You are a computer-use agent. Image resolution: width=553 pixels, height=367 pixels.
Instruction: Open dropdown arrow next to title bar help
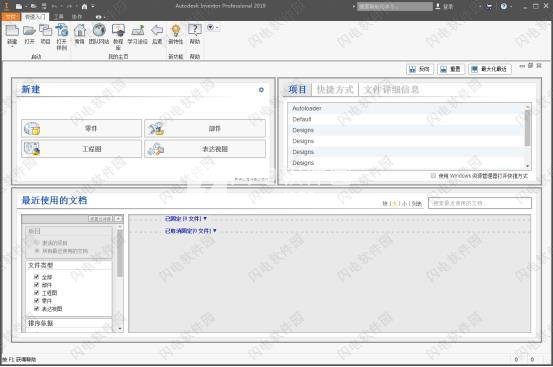click(x=511, y=6)
